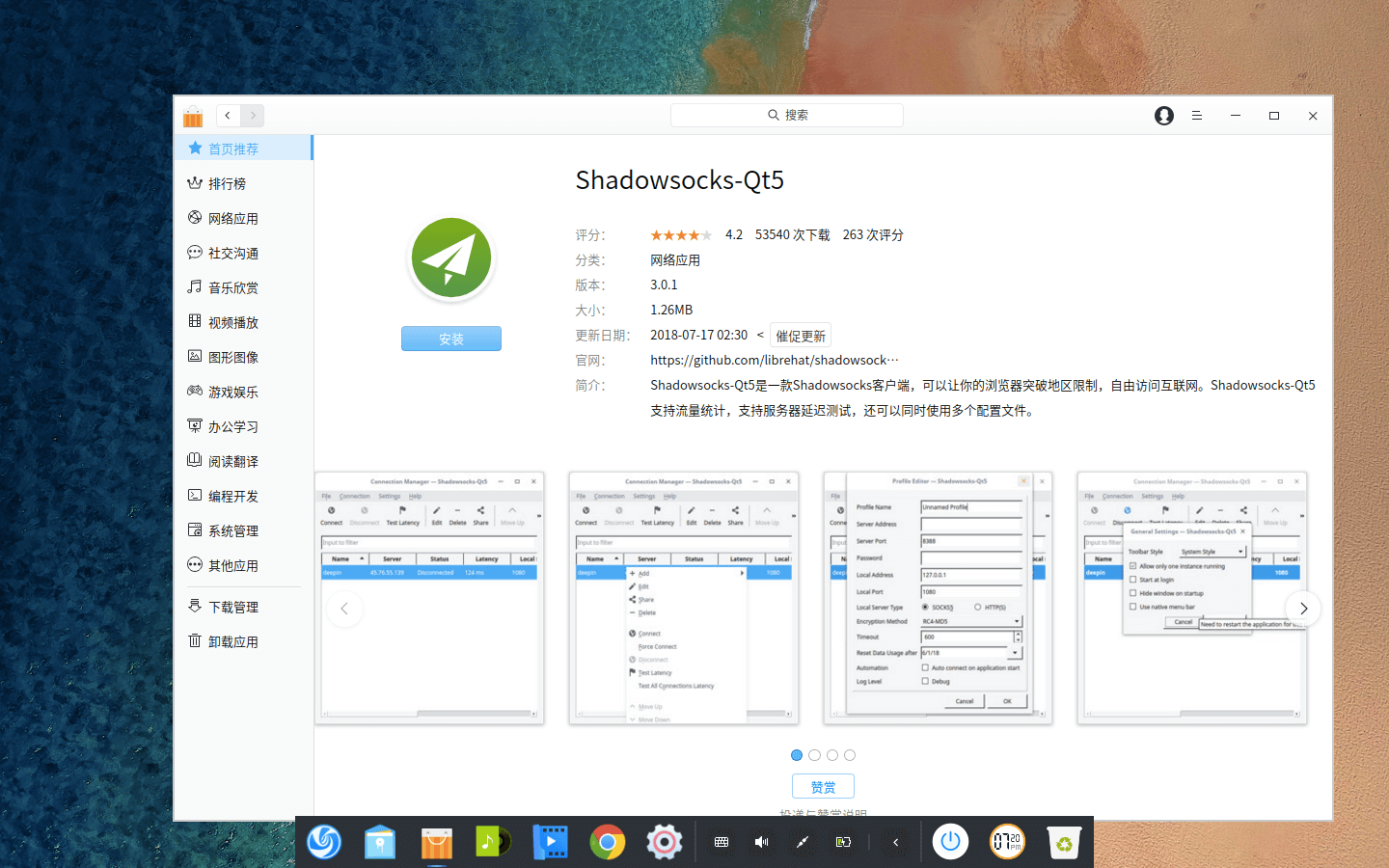This screenshot has width=1389, height=868.
Task: Open 下载管理 download manager
Action: (x=243, y=607)
